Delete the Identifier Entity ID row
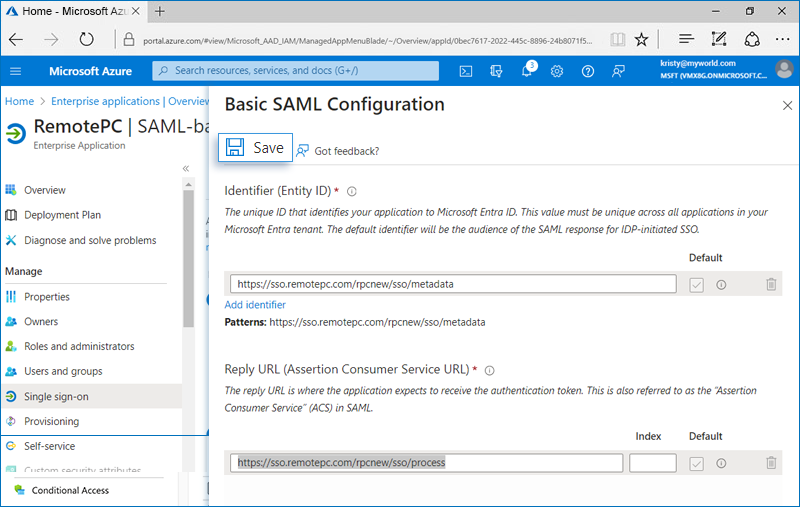Viewport: 800px width, 507px height. [x=771, y=284]
